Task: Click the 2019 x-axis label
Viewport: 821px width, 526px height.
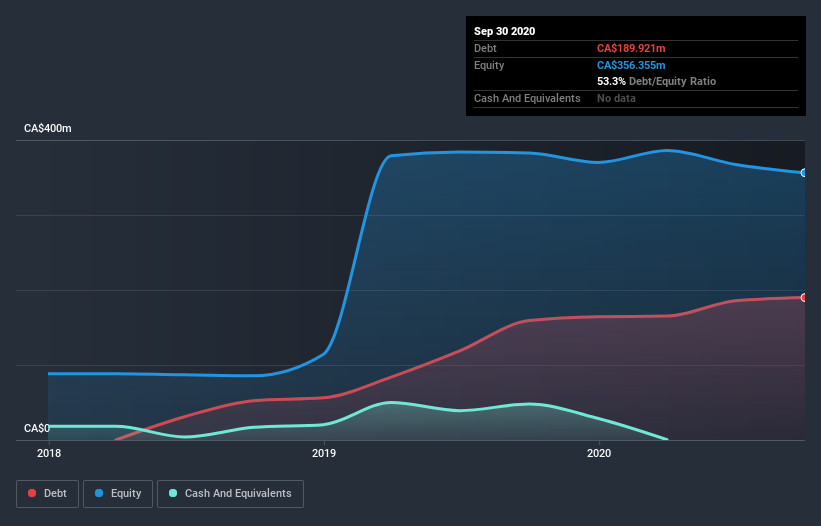Action: point(324,453)
